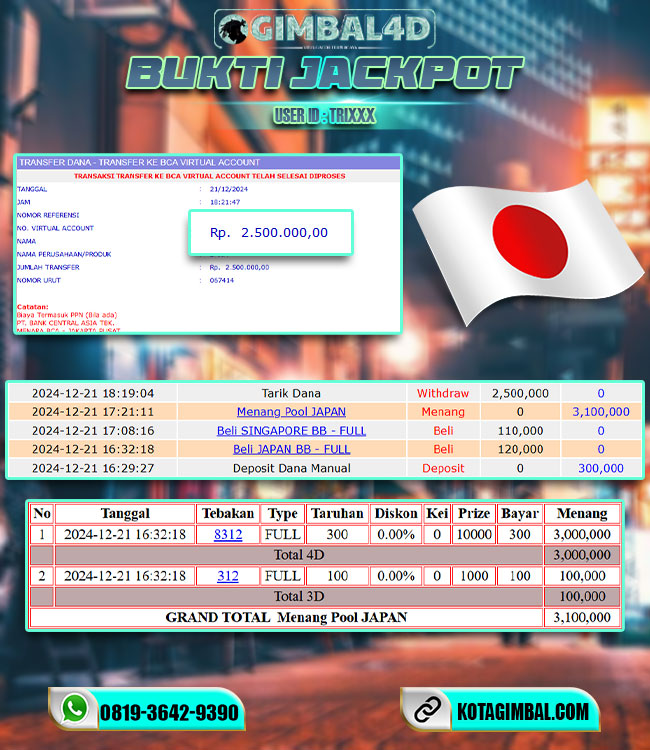
Task: Click the Tebakan column header
Action: pos(228,513)
